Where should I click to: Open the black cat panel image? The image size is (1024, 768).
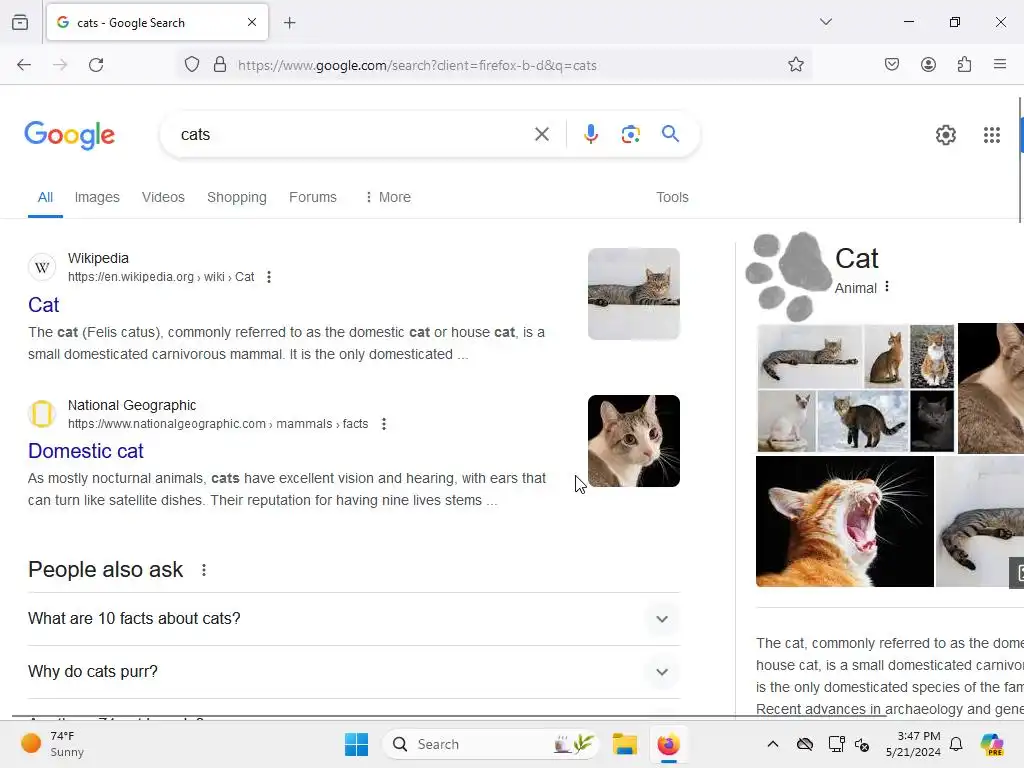932,421
